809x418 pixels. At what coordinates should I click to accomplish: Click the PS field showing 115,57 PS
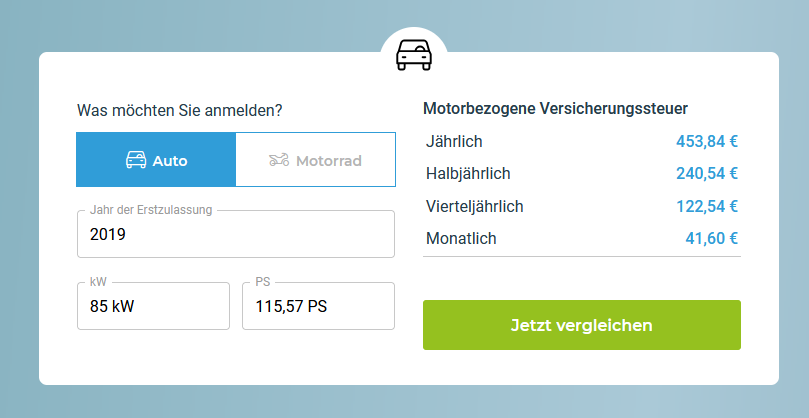click(318, 307)
